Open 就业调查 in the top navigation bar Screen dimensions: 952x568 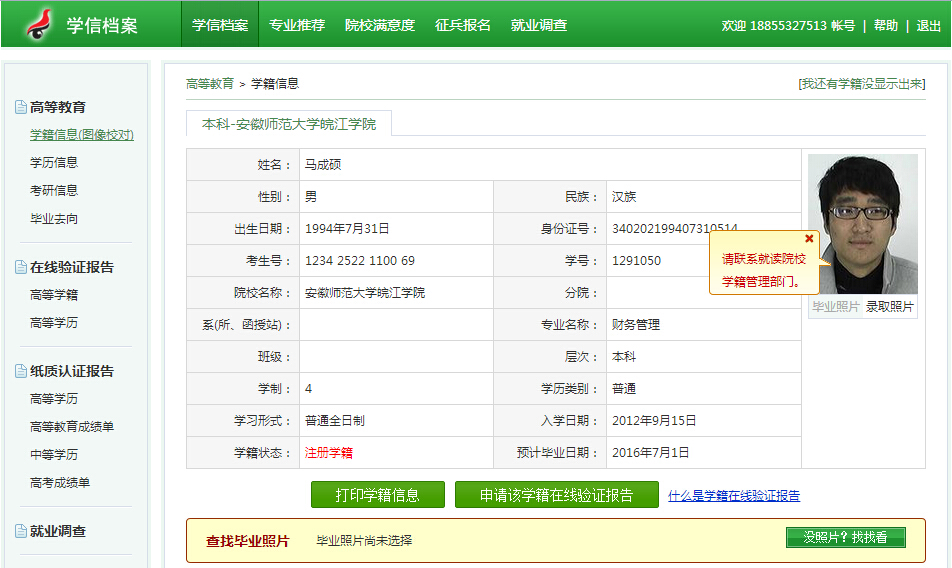[539, 25]
